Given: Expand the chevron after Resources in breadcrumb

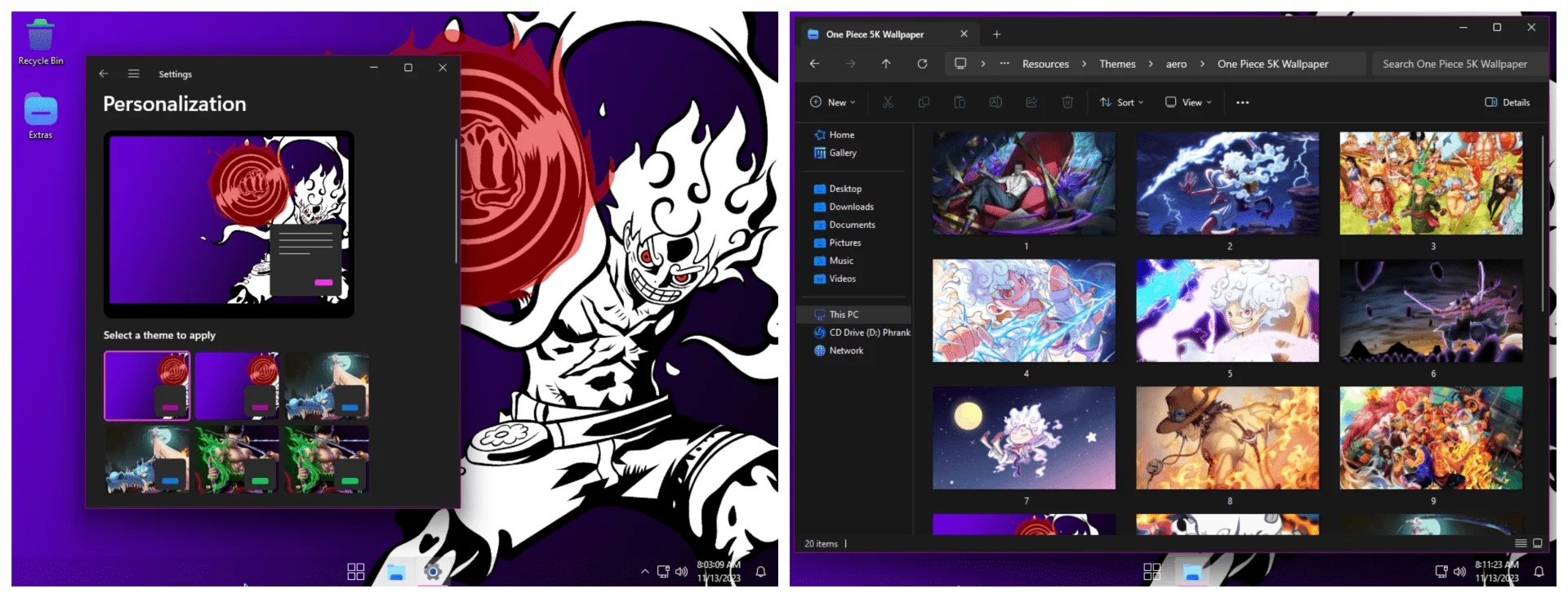Looking at the screenshot, I should (x=1084, y=64).
